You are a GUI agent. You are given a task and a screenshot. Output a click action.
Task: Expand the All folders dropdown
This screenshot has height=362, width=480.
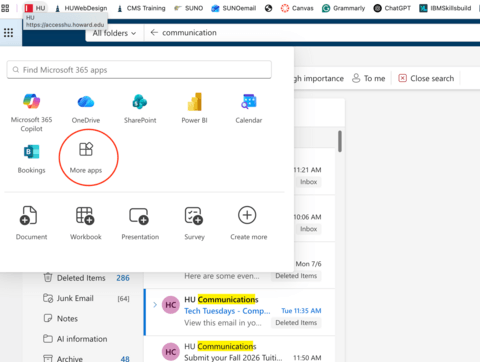tap(114, 33)
